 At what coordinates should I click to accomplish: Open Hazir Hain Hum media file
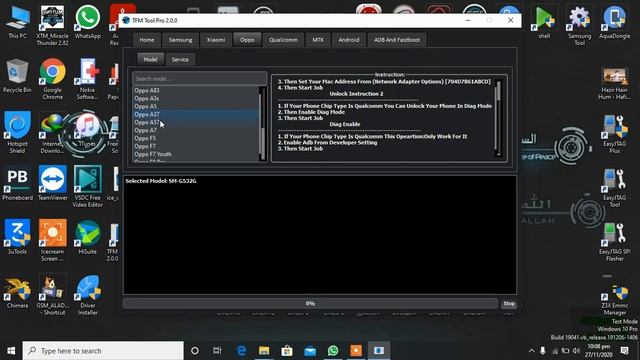tap(614, 84)
